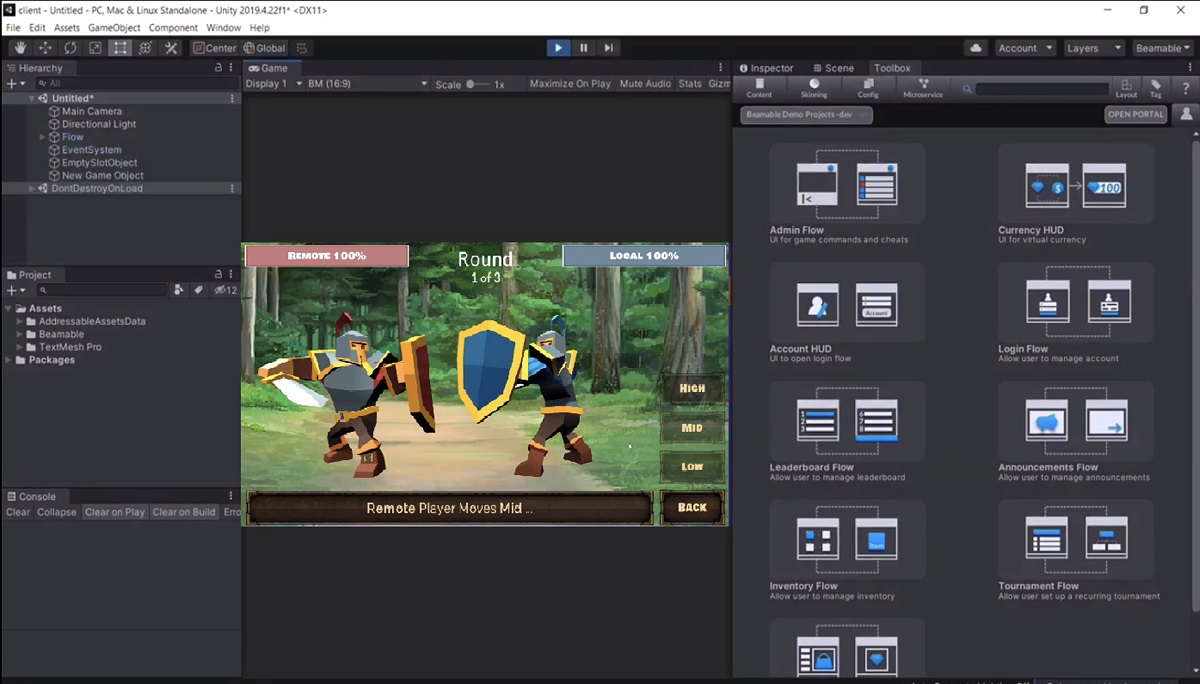Expand the AddressableAssetsData folder
This screenshot has height=684, width=1200.
click(20, 321)
